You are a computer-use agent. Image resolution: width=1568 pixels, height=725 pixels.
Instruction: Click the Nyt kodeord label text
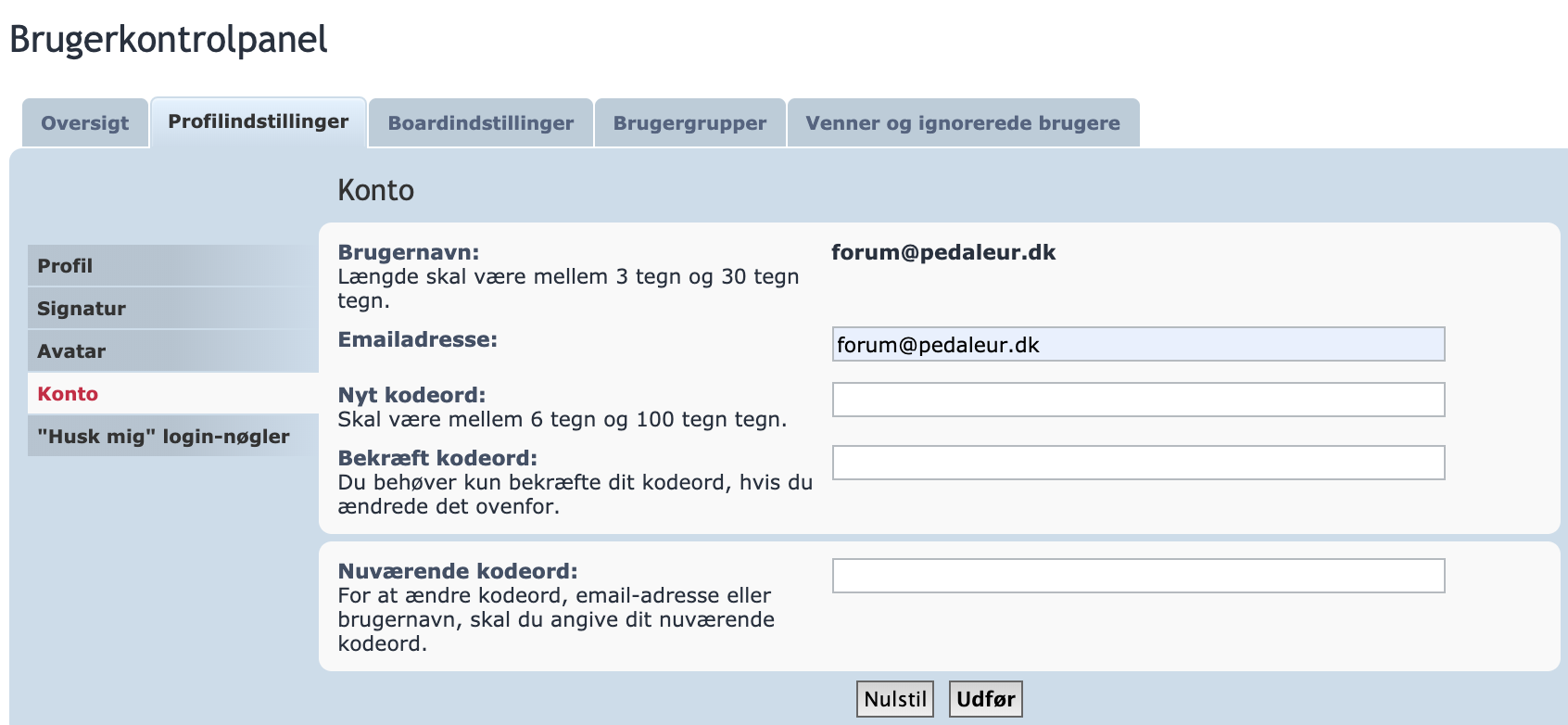pos(411,396)
